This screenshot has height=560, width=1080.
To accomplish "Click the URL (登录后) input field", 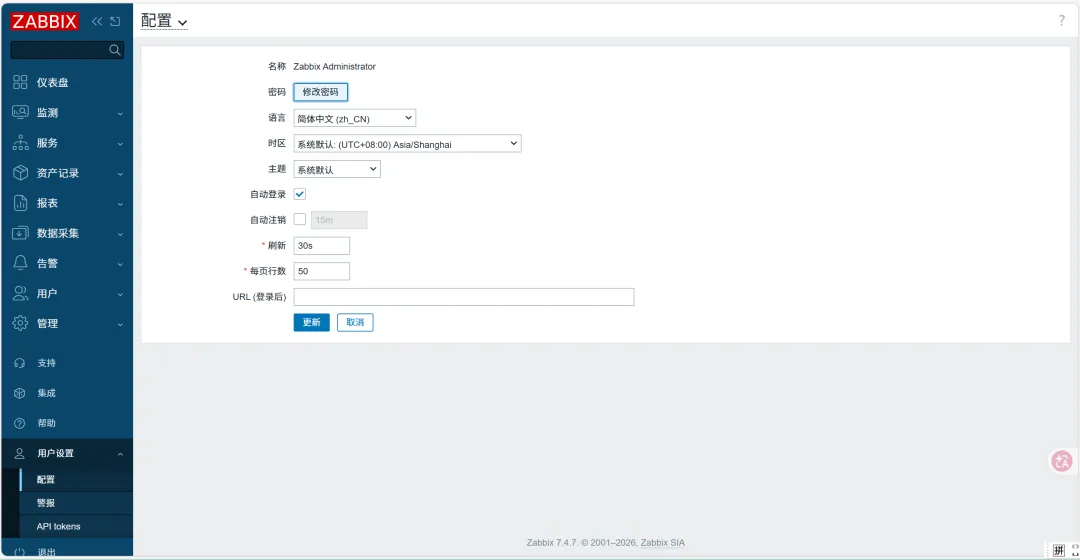I will tap(464, 297).
